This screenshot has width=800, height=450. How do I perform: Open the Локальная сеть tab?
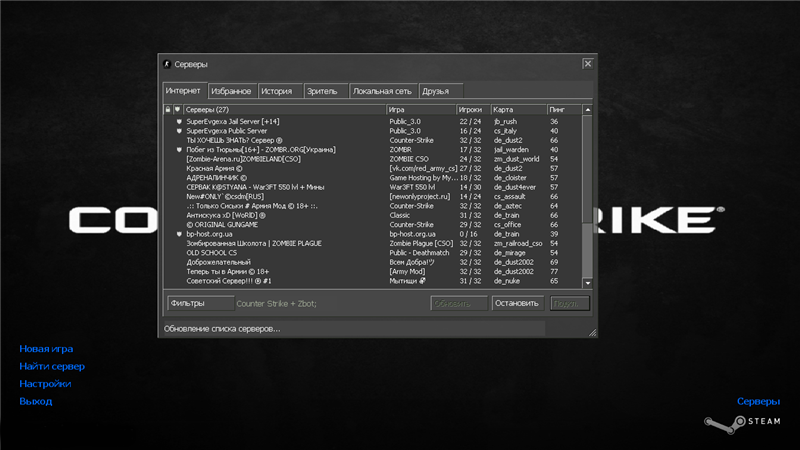pos(383,91)
